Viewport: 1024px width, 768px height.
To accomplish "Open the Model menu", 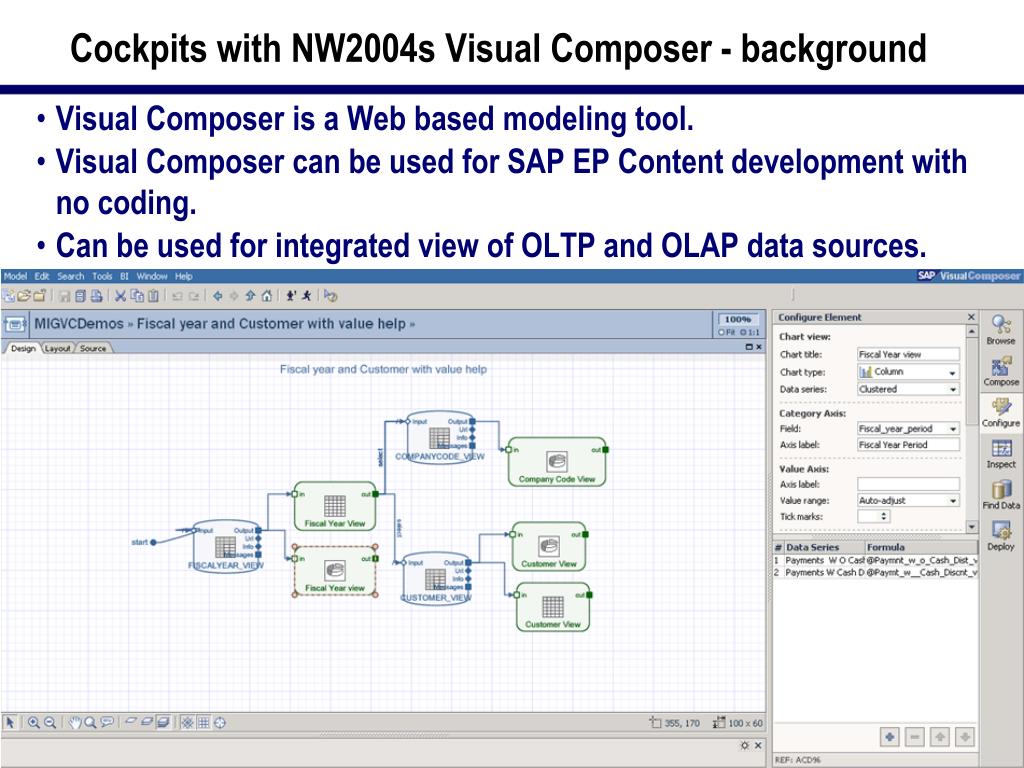I will [x=14, y=276].
